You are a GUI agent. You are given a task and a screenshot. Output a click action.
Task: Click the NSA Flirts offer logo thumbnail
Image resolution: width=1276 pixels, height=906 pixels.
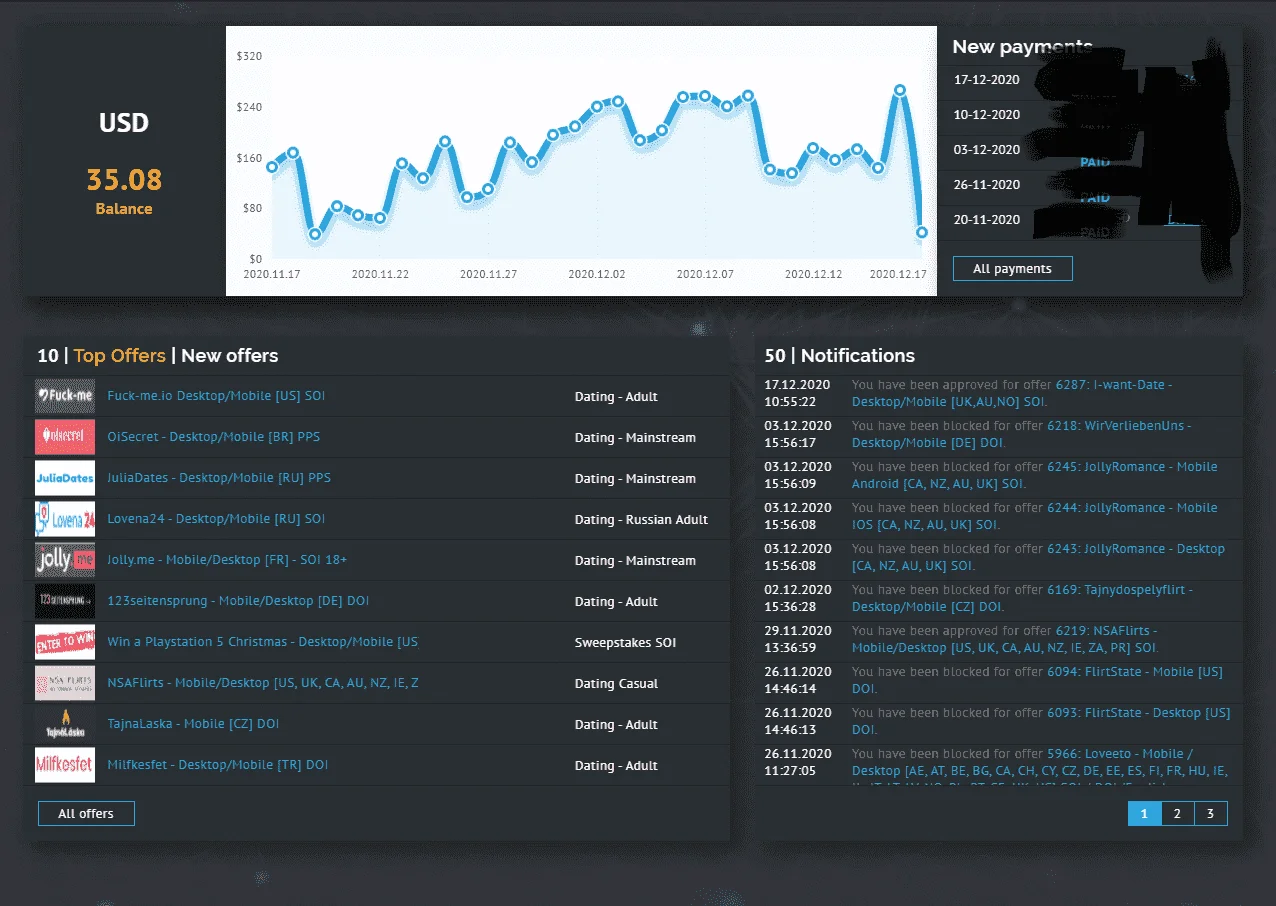(65, 683)
